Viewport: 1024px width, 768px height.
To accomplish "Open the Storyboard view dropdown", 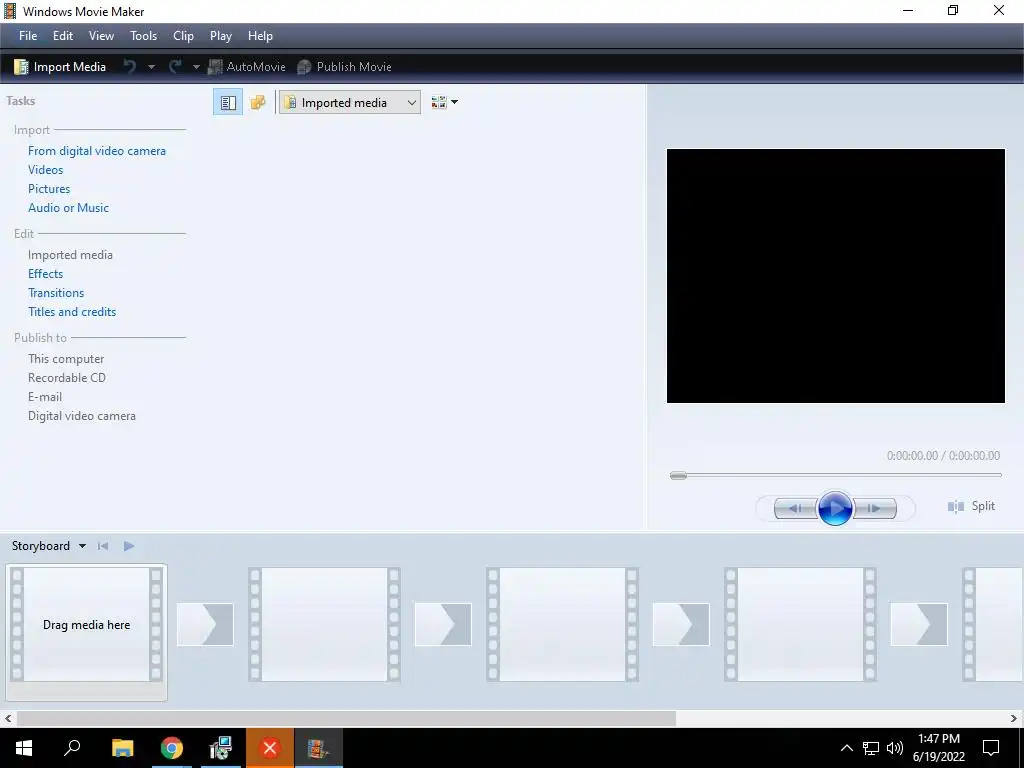I will pos(49,546).
